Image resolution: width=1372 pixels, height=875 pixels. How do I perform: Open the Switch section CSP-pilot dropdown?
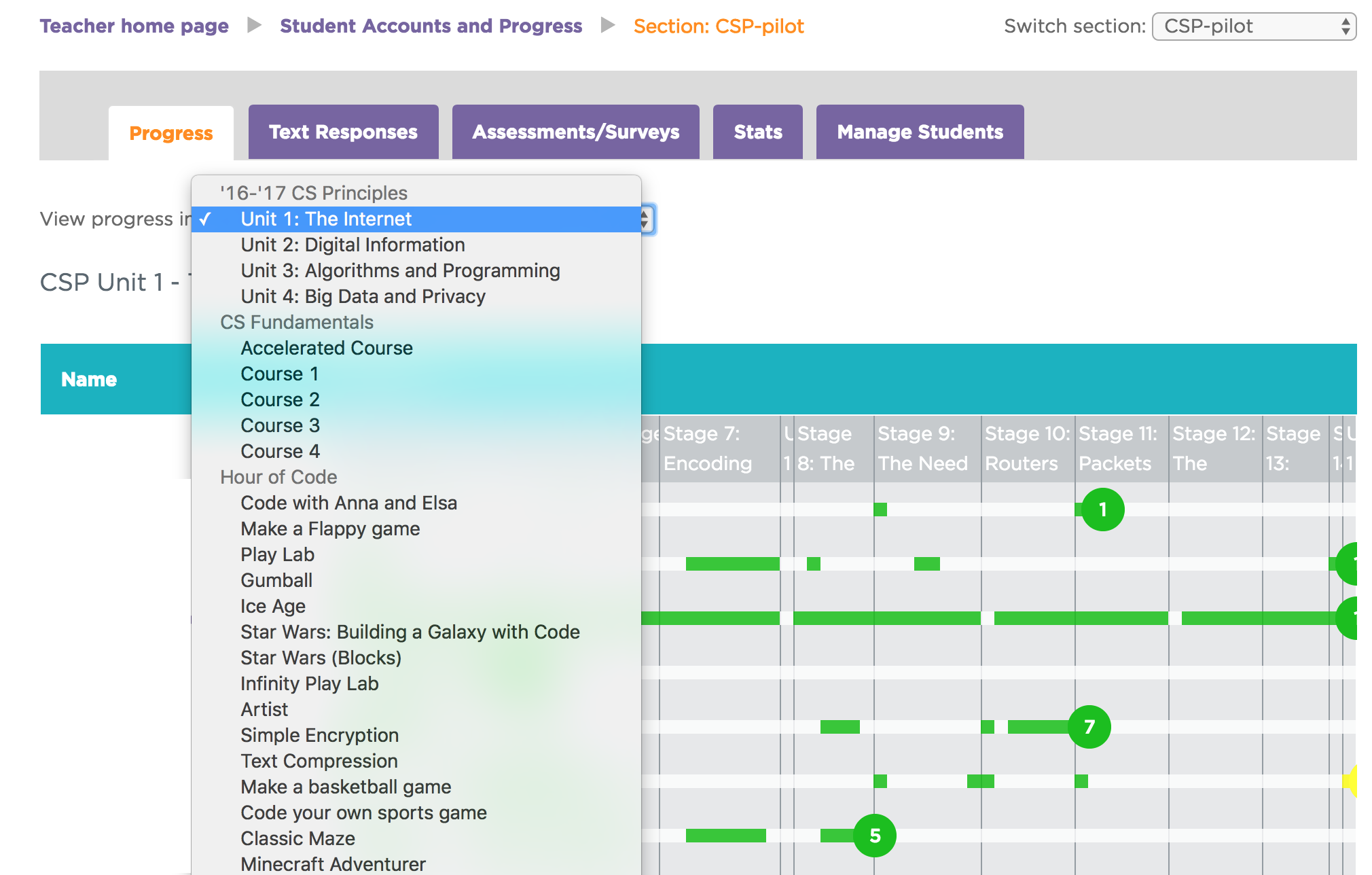click(1254, 26)
